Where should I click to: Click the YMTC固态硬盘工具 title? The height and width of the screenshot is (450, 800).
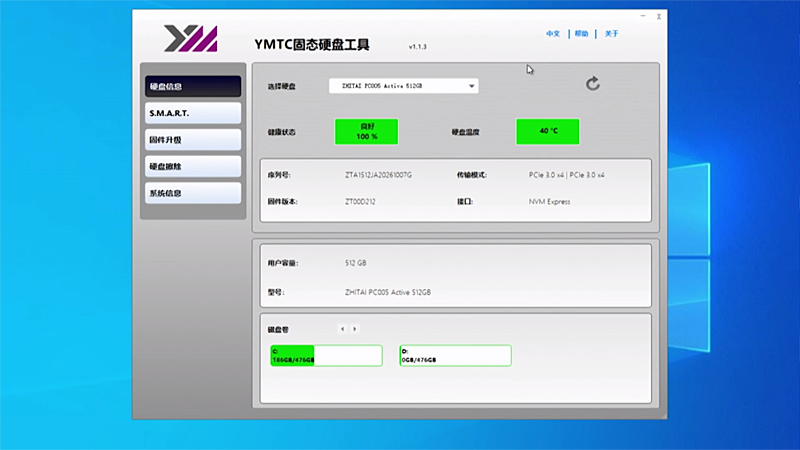click(312, 44)
